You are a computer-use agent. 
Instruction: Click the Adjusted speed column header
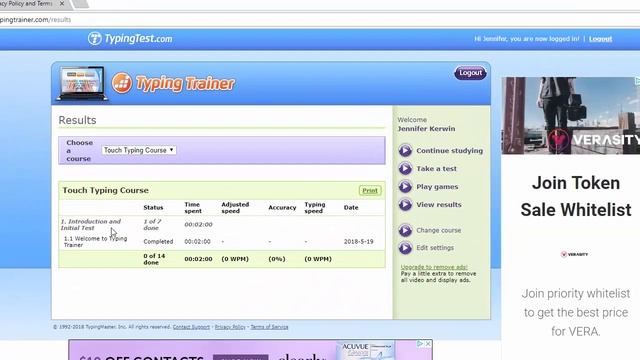(x=235, y=207)
